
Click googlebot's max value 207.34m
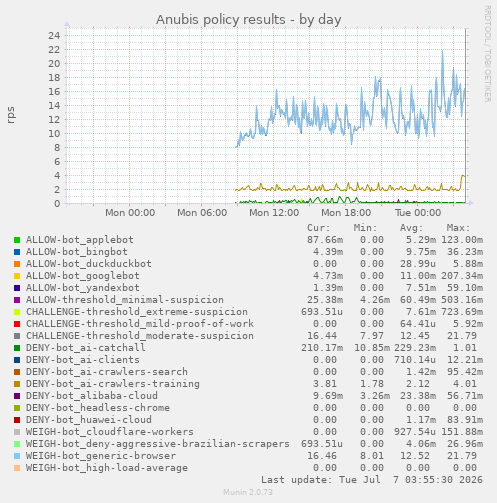point(462,276)
